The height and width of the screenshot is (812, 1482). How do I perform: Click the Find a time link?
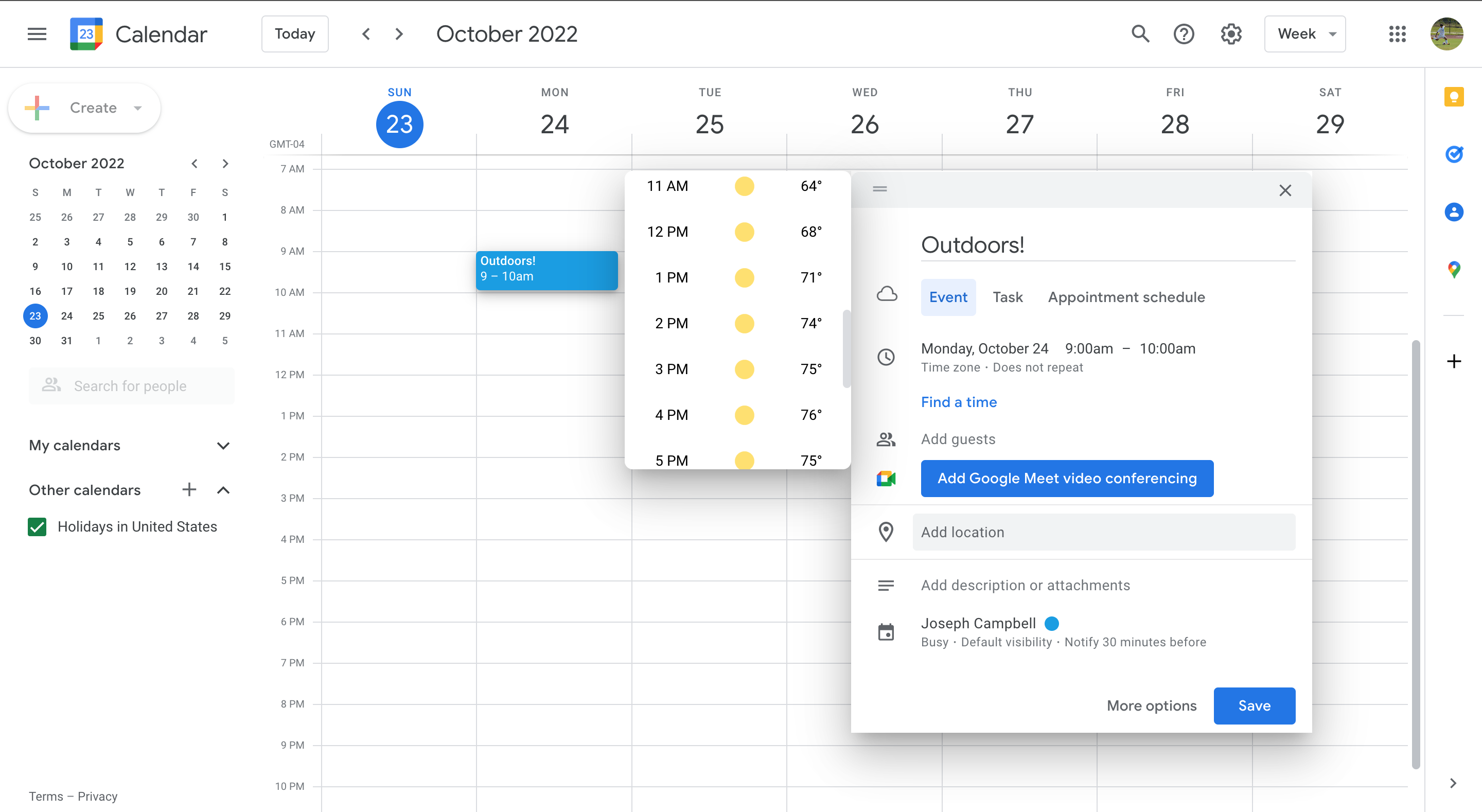(x=959, y=402)
